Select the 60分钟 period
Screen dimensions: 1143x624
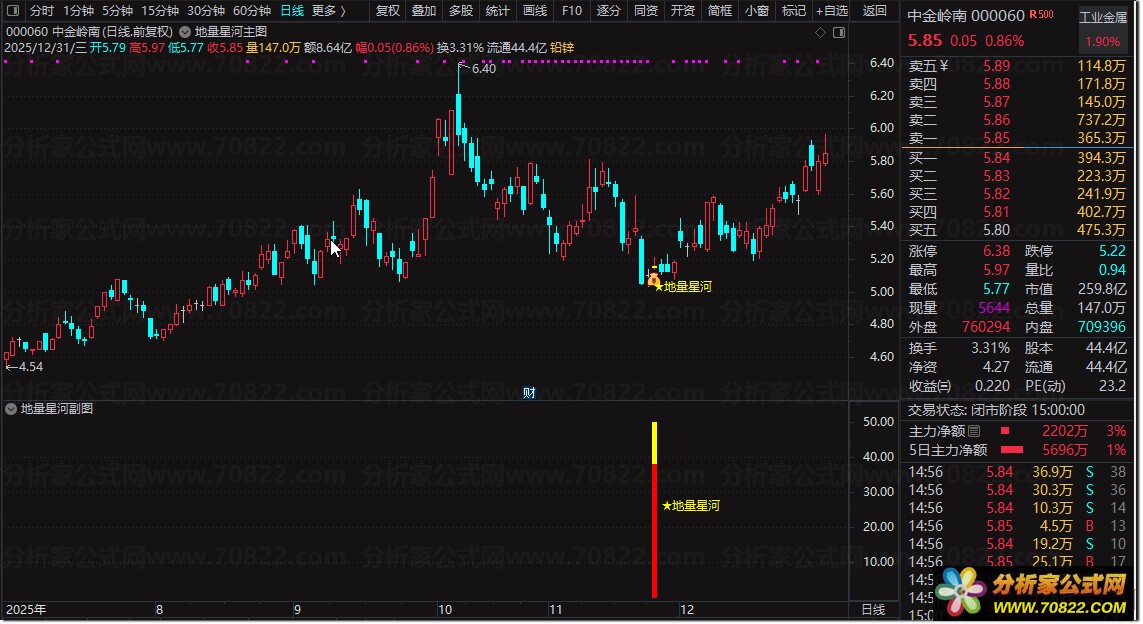tap(252, 11)
